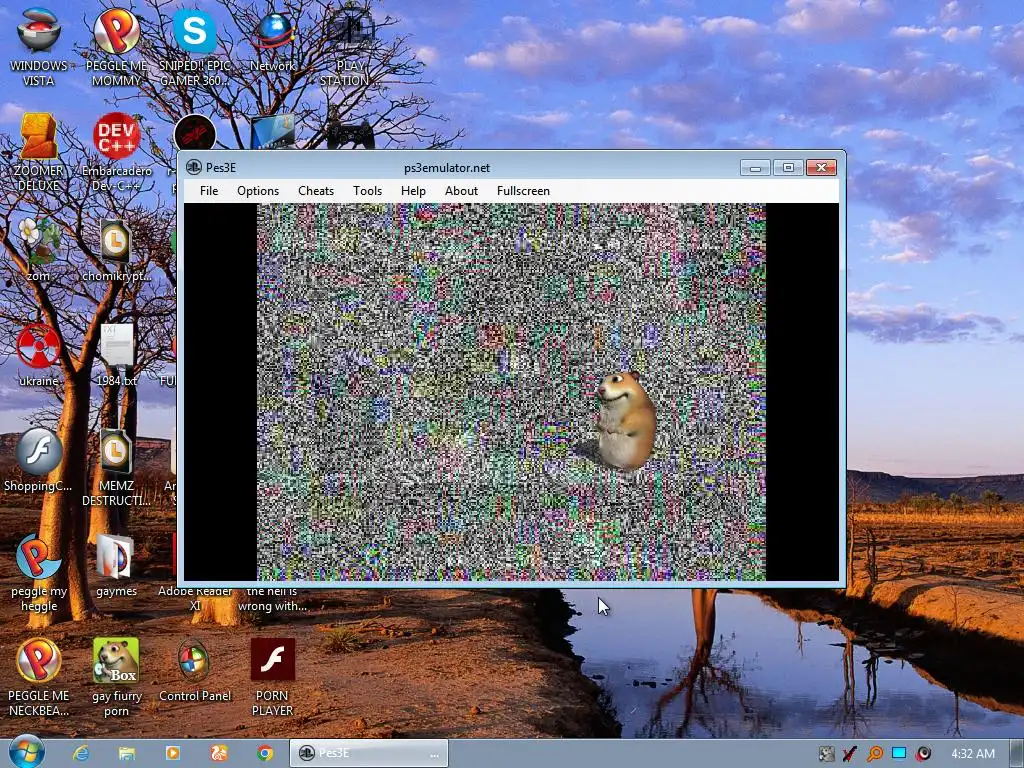This screenshot has width=1024, height=768.
Task: Open the Tools menu in Pes3E
Action: point(368,191)
